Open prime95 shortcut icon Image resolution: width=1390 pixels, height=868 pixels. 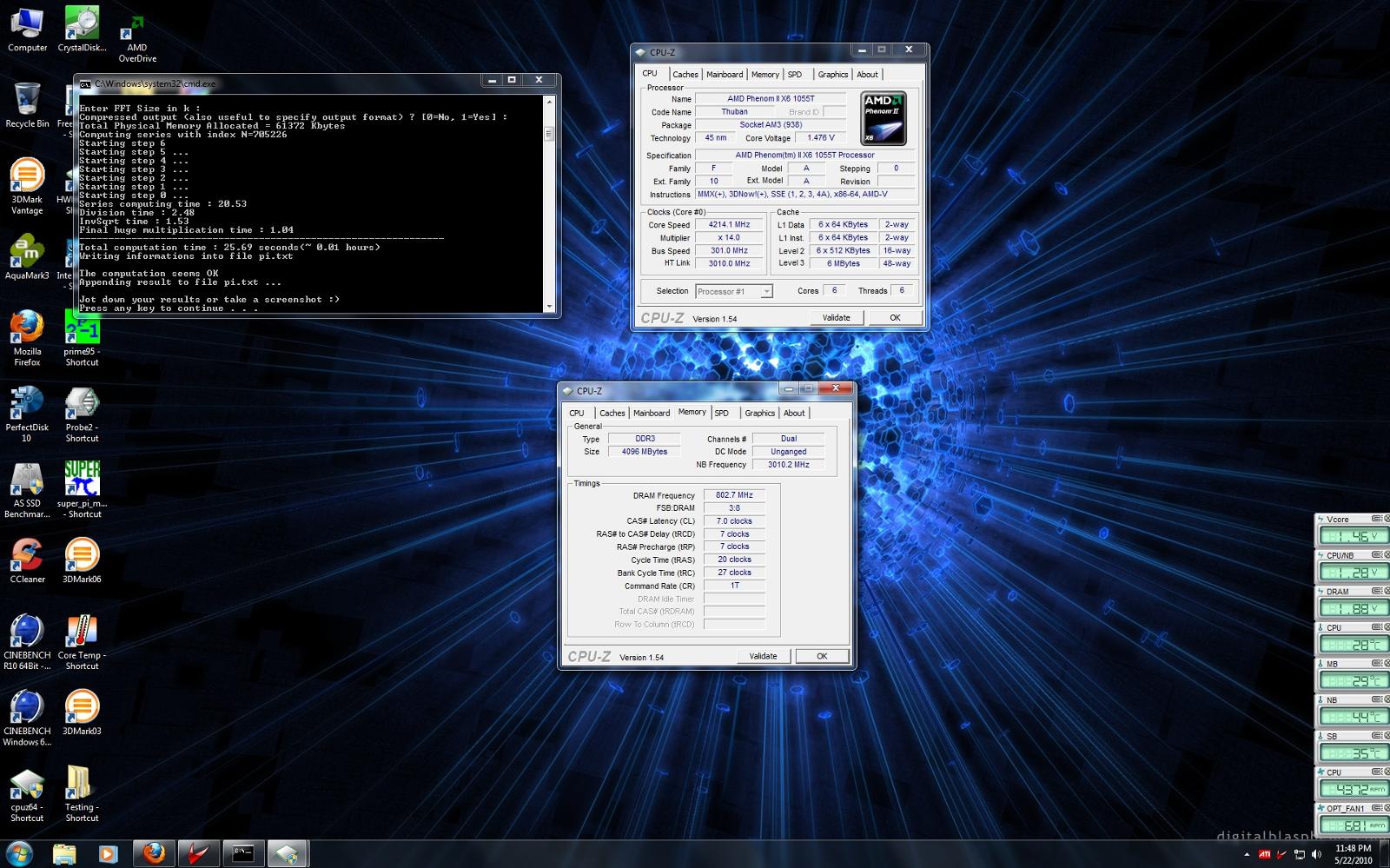tap(82, 338)
